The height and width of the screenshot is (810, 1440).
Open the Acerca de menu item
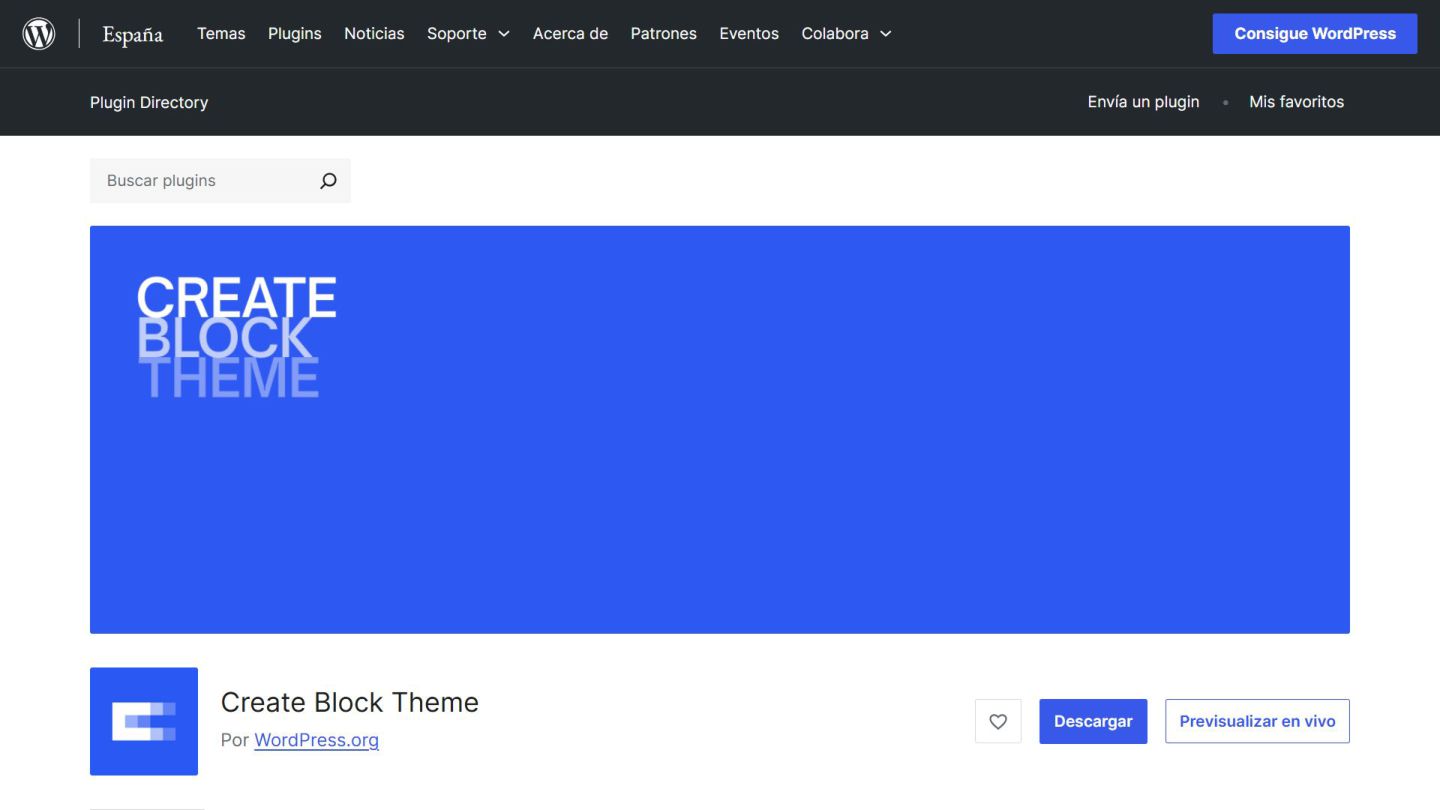point(570,33)
